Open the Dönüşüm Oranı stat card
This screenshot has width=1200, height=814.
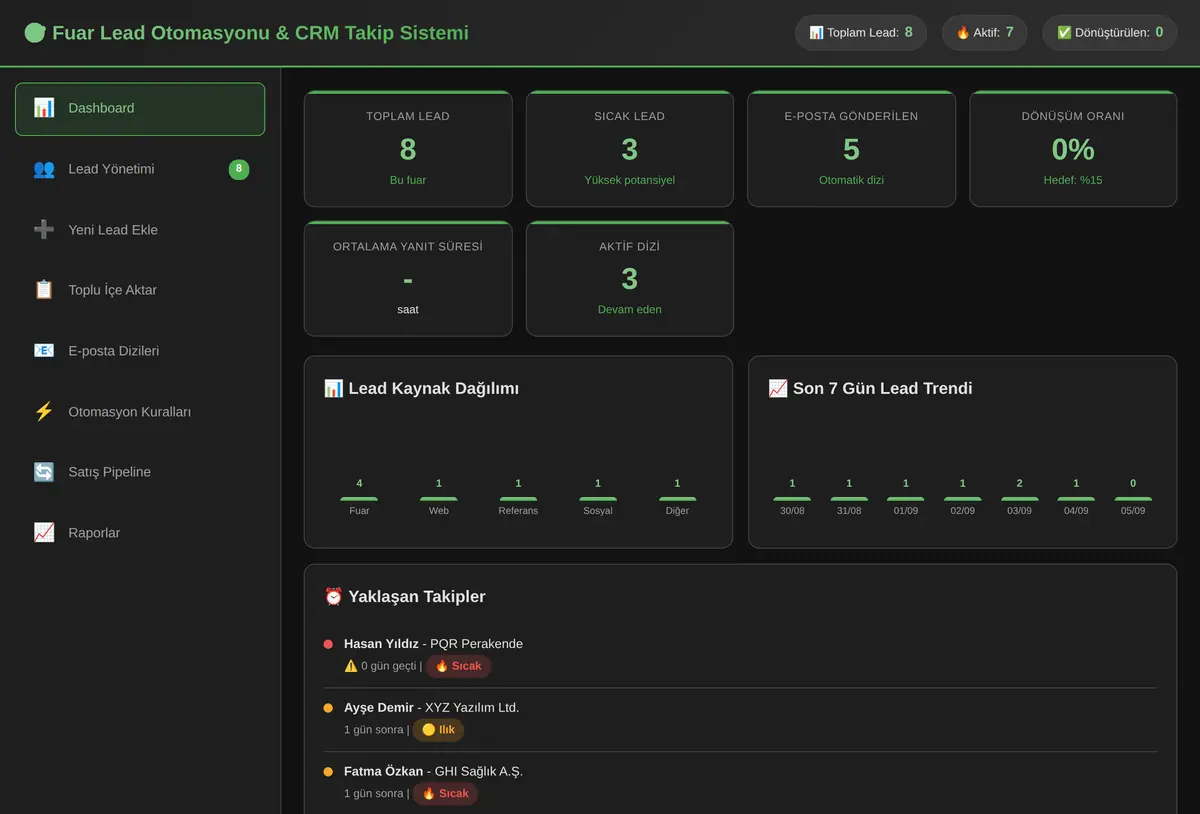(1073, 149)
